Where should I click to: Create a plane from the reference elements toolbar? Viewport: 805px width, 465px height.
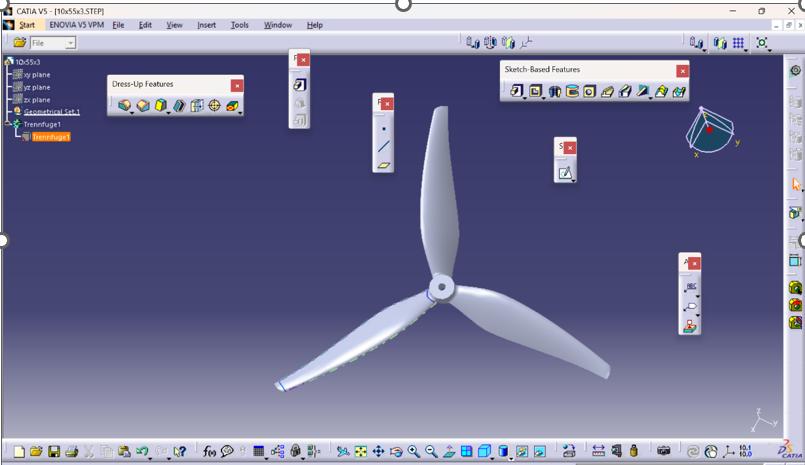pyautogui.click(x=384, y=165)
